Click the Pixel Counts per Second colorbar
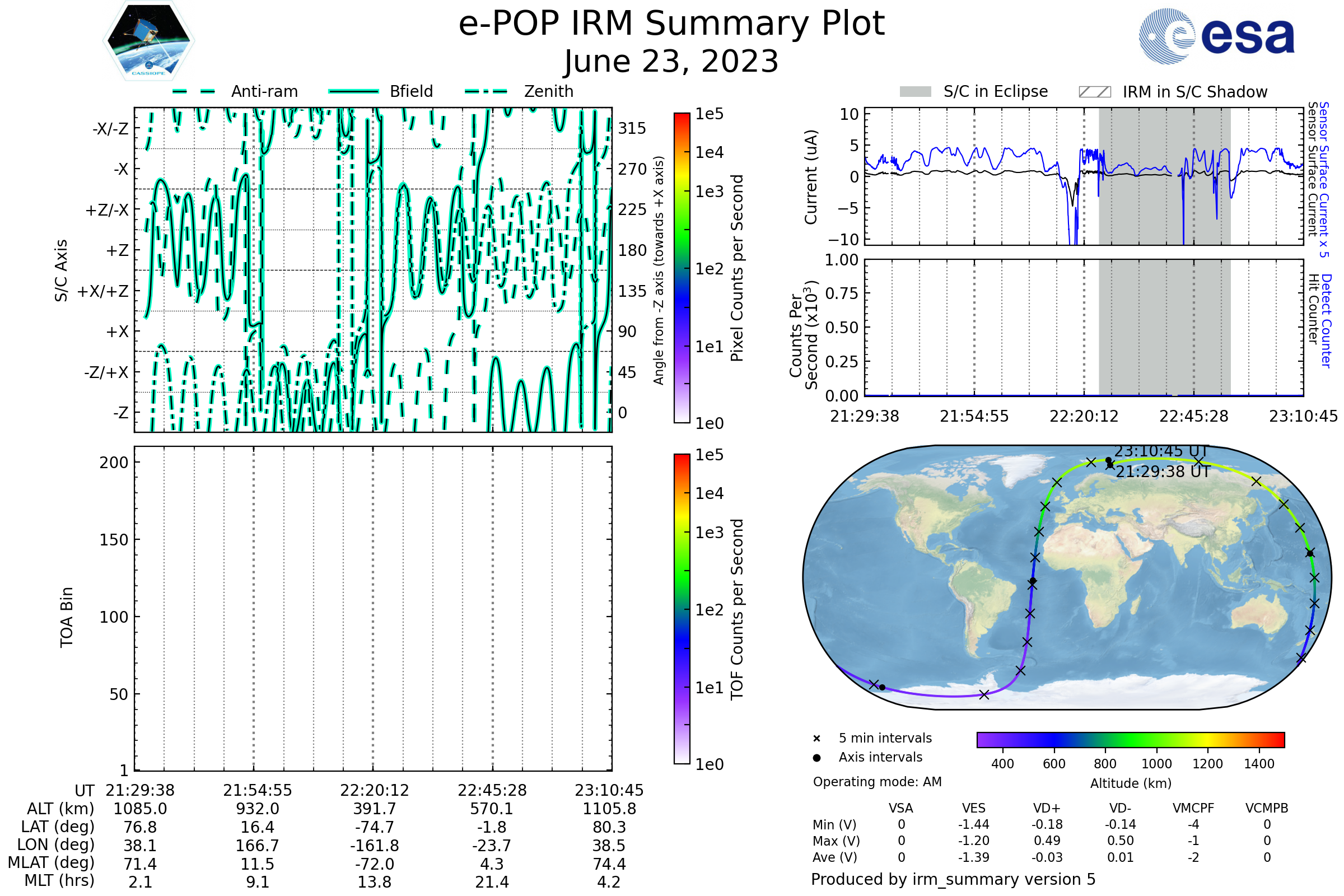 pos(682,268)
